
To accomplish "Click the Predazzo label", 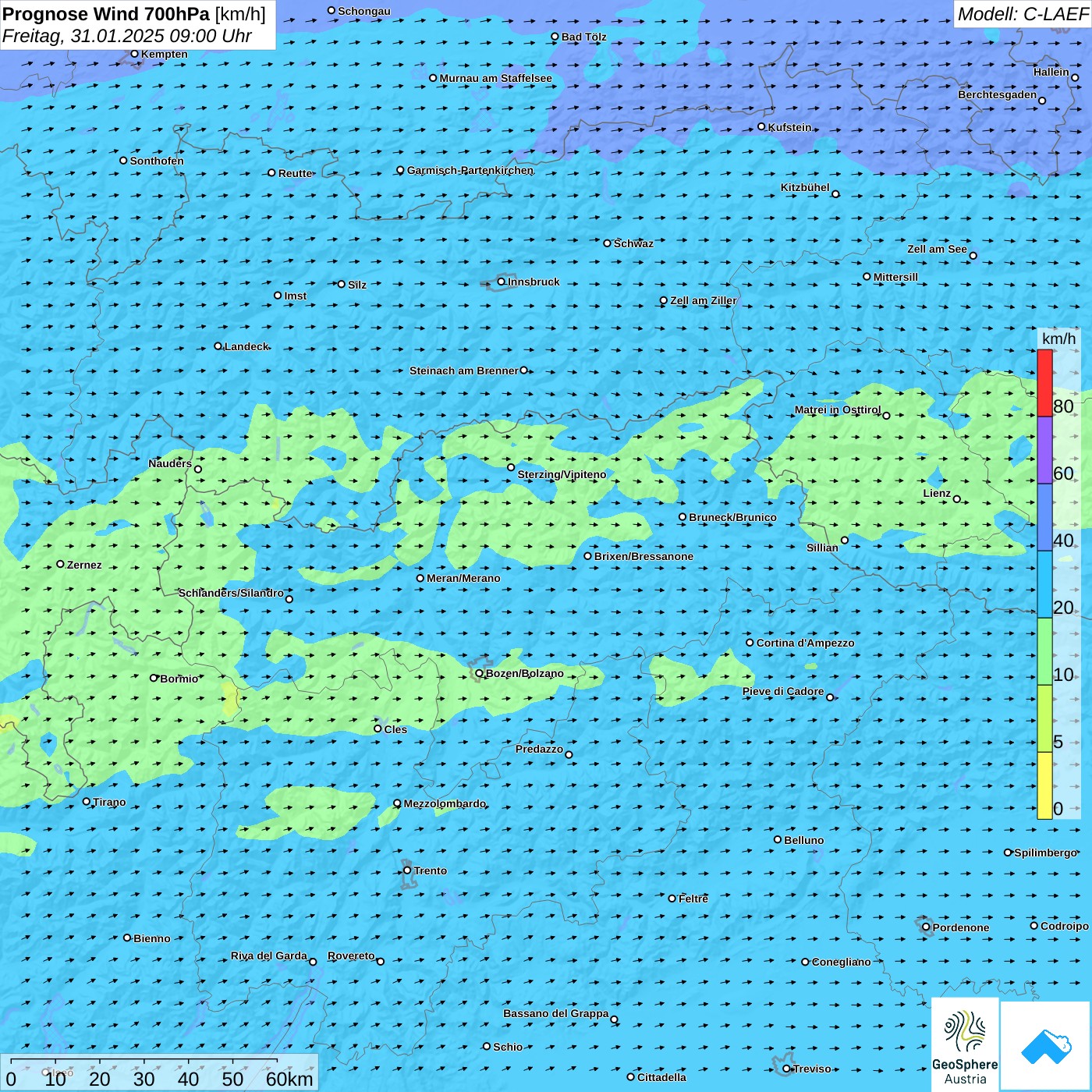I will coord(539,749).
